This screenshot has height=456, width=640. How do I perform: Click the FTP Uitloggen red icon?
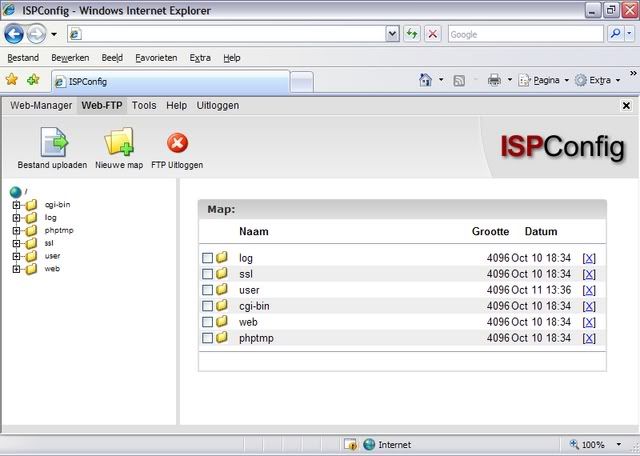click(177, 143)
